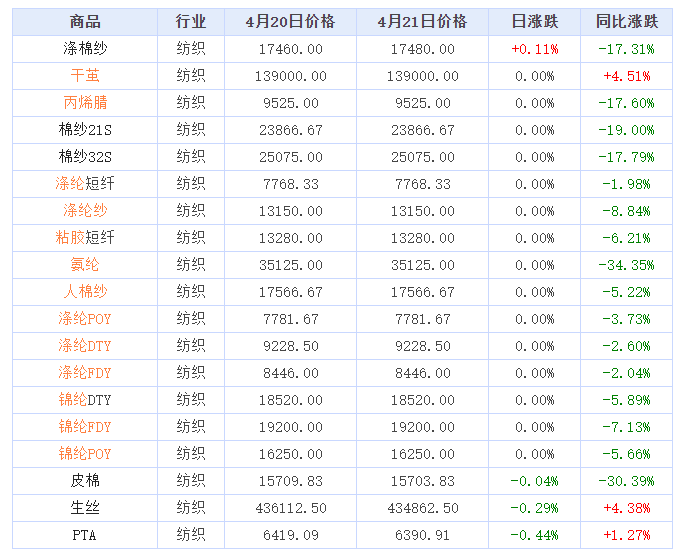Click the 涤纶短纤 product link

pyautogui.click(x=85, y=184)
